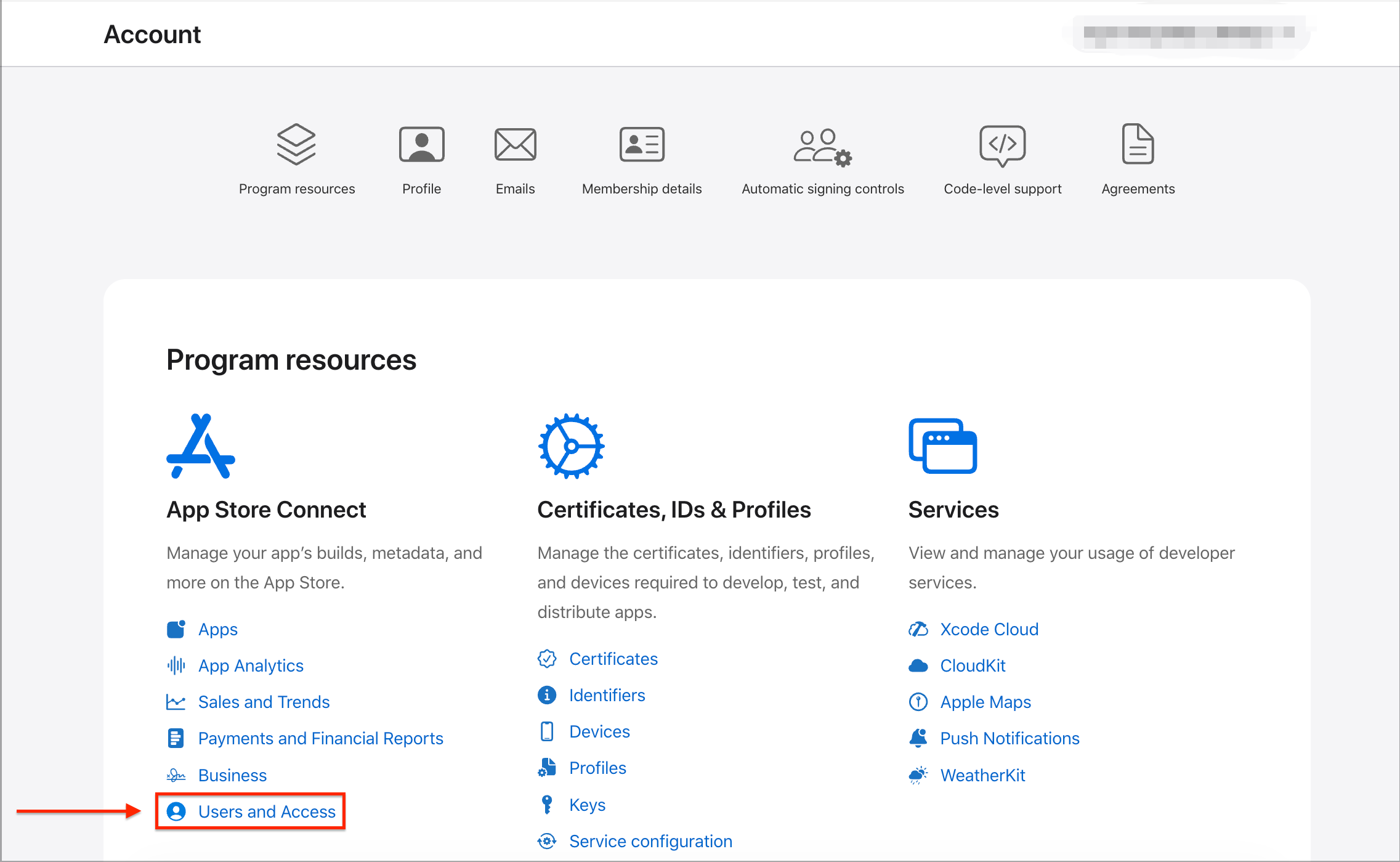Open the Push Notifications link
Screen dimensions: 1400x862
(1010, 738)
